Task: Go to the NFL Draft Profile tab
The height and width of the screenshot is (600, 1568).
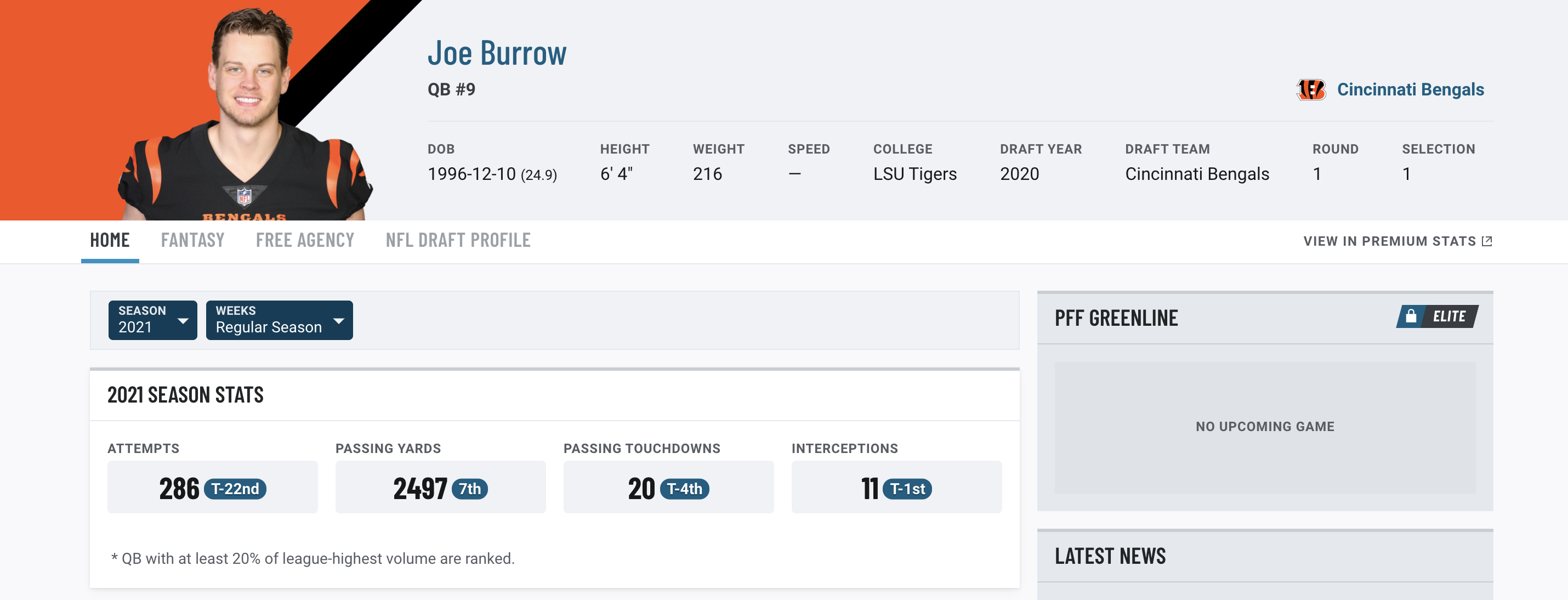Action: 458,241
